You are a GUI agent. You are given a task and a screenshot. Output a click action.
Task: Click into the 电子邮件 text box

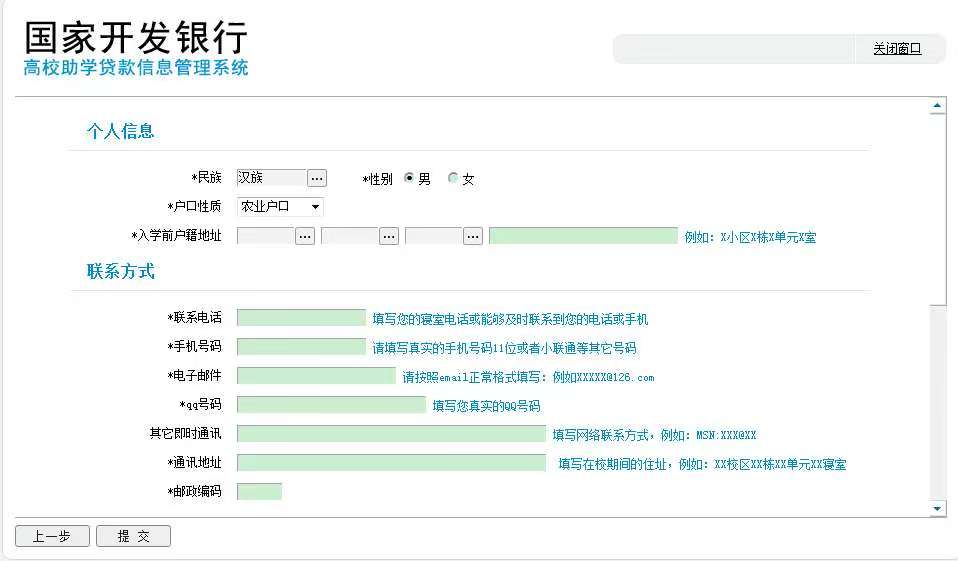pos(316,376)
